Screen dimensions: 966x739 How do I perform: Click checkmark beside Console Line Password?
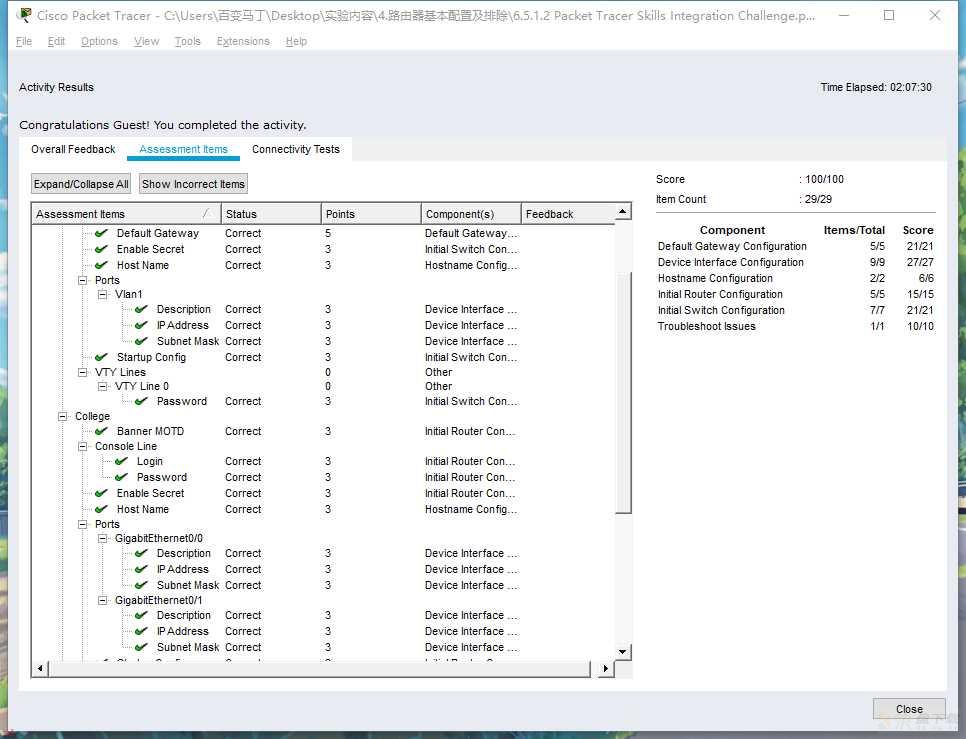coord(121,477)
